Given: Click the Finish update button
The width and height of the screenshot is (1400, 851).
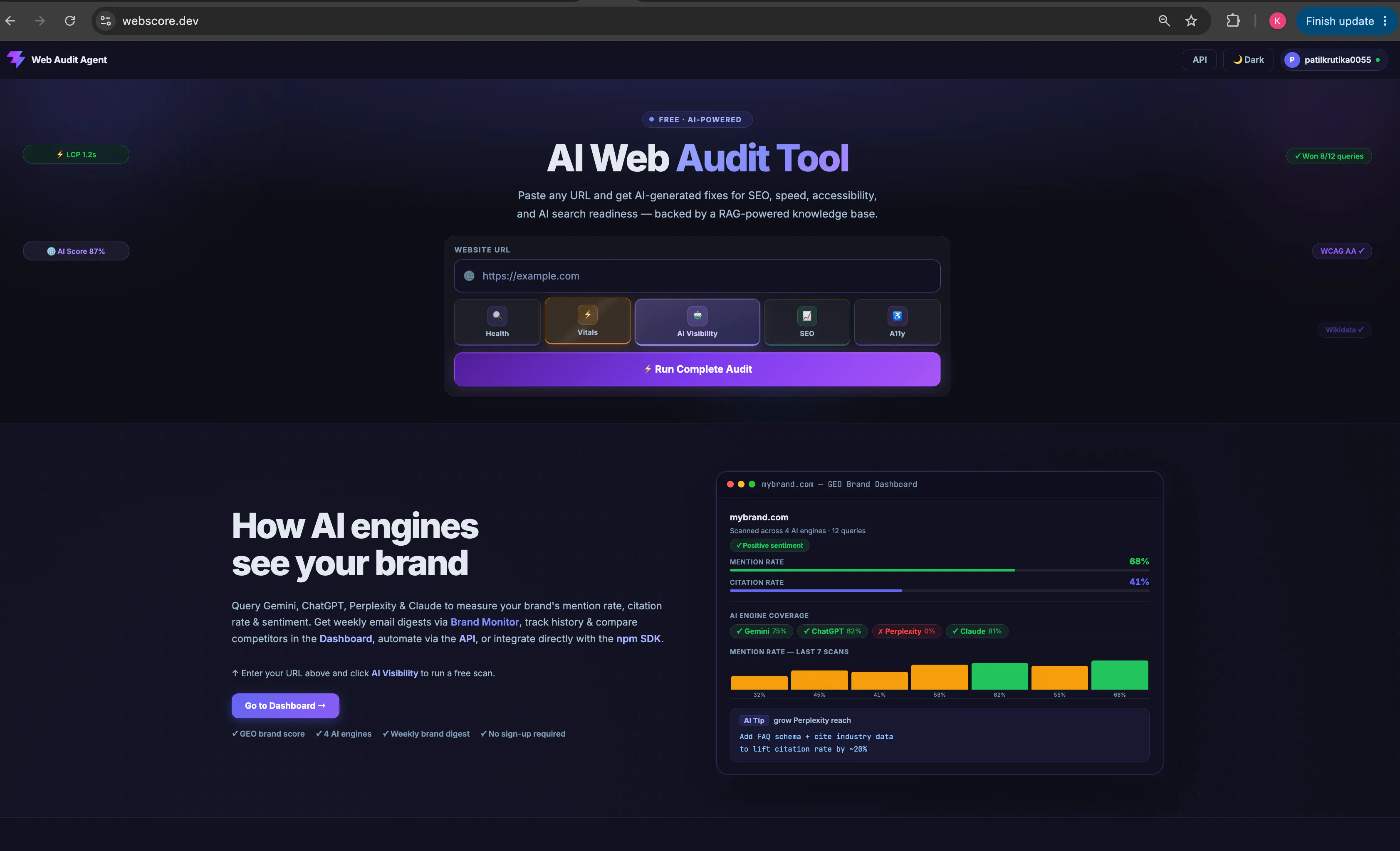Looking at the screenshot, I should pyautogui.click(x=1340, y=21).
